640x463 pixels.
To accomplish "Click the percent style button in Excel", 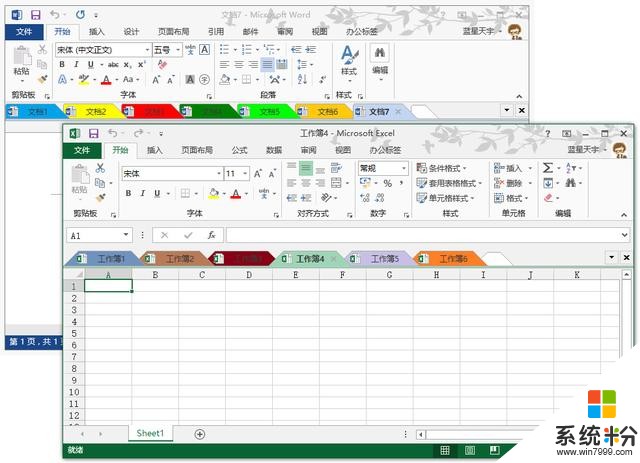I will coord(387,183).
